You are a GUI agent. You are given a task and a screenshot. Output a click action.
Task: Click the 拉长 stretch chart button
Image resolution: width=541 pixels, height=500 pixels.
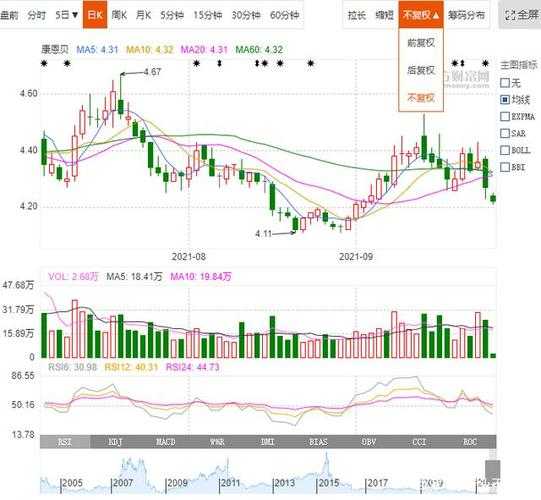[357, 15]
